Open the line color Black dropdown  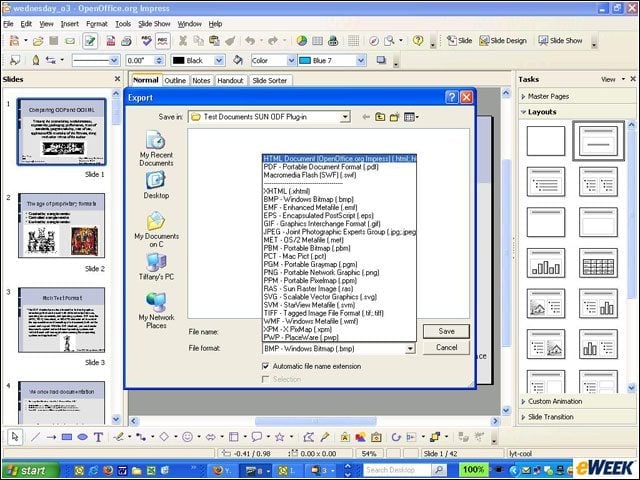tap(219, 60)
